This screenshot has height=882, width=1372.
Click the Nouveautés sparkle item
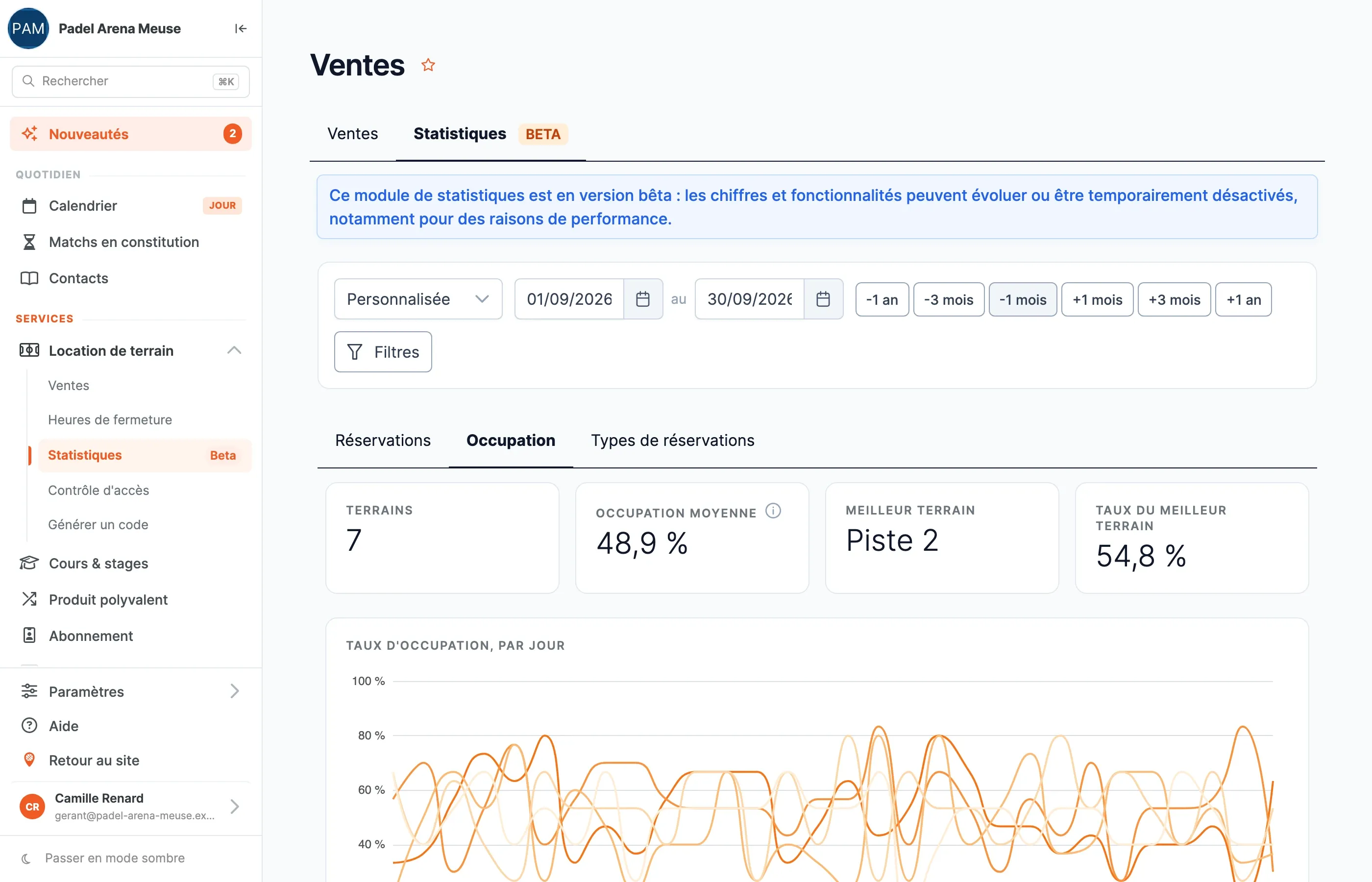[x=130, y=134]
